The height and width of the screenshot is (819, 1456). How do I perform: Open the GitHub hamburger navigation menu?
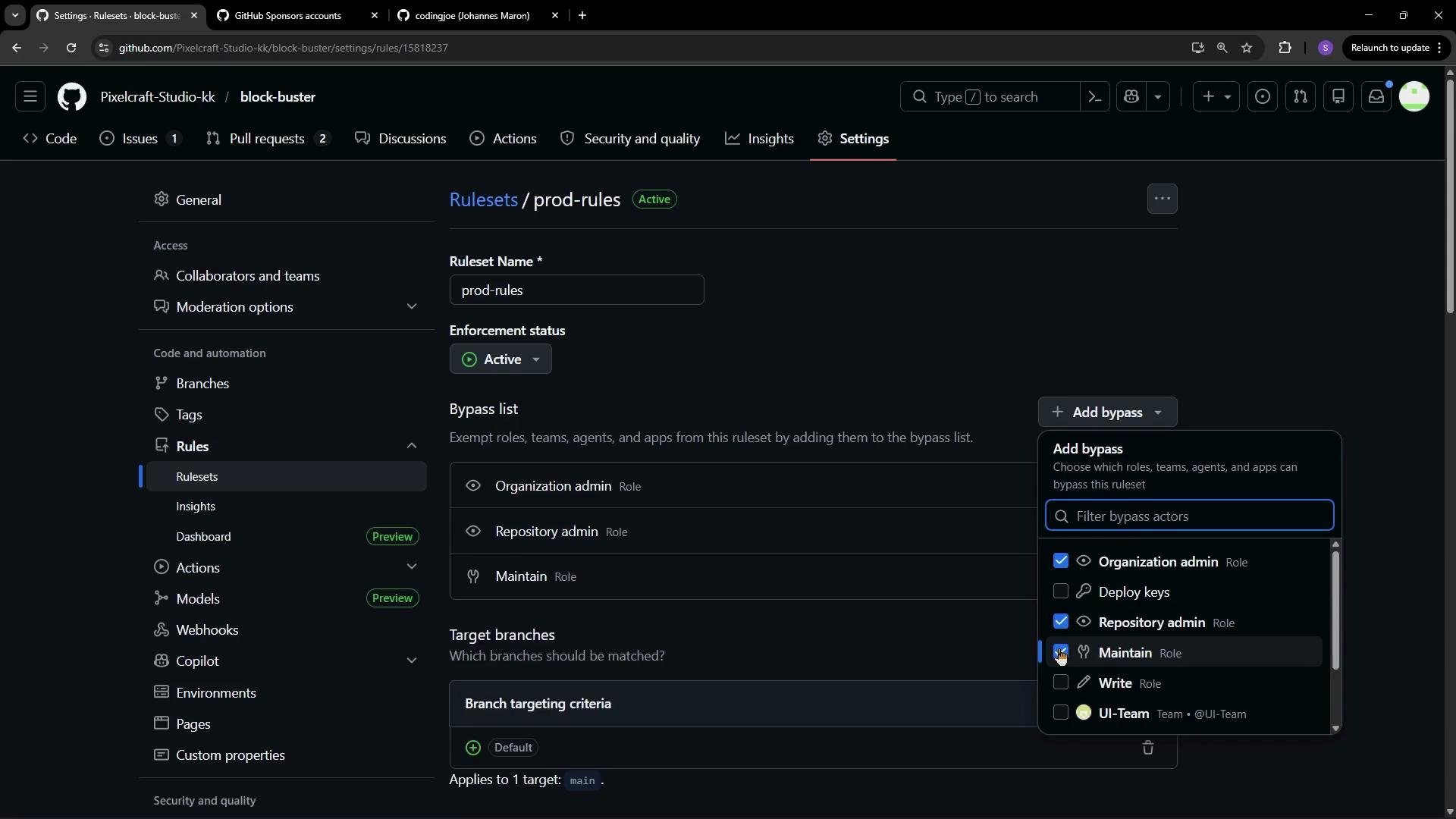[x=30, y=97]
